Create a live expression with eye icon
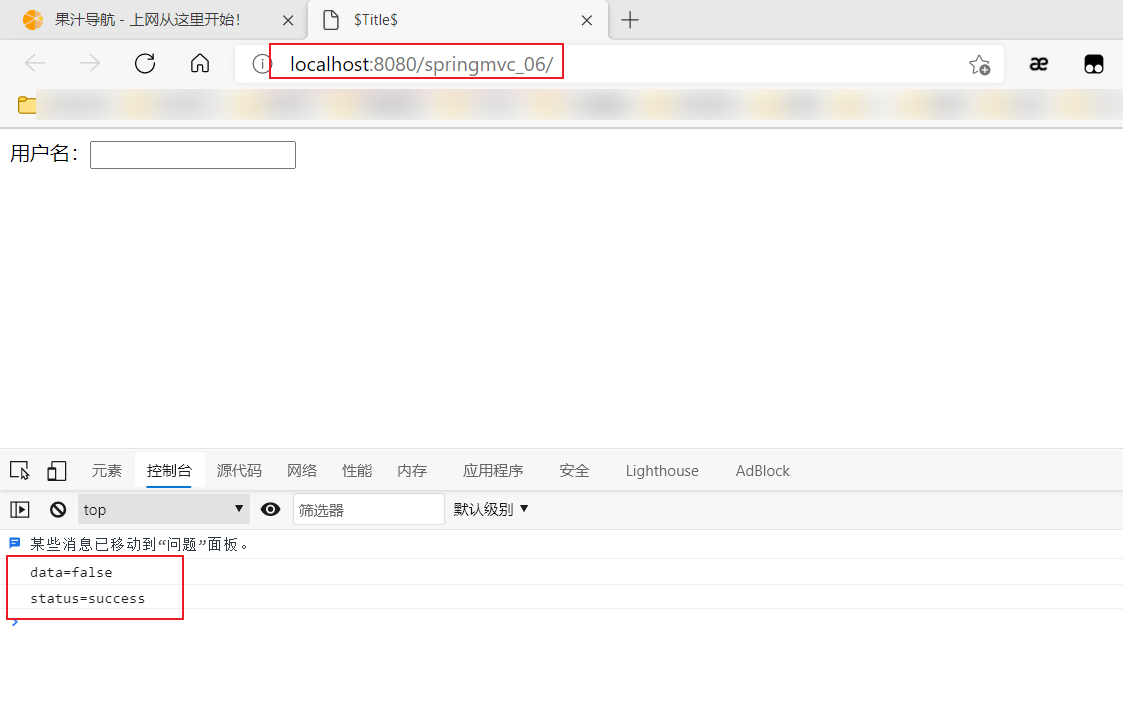Image resolution: width=1123 pixels, height=707 pixels. (x=270, y=510)
